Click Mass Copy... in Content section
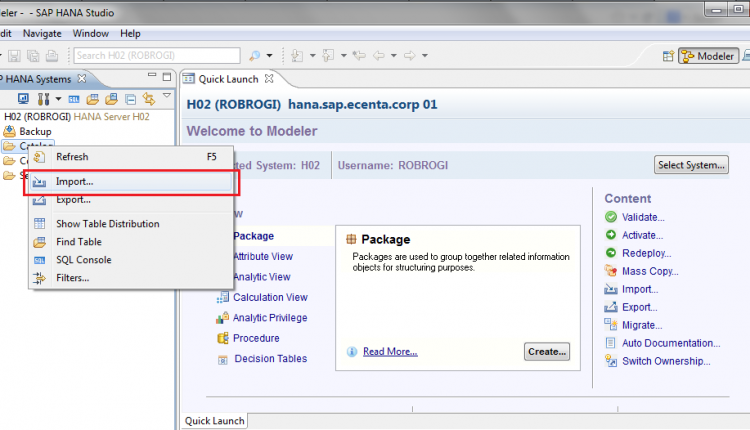Image resolution: width=750 pixels, height=430 pixels. pyautogui.click(x=650, y=272)
